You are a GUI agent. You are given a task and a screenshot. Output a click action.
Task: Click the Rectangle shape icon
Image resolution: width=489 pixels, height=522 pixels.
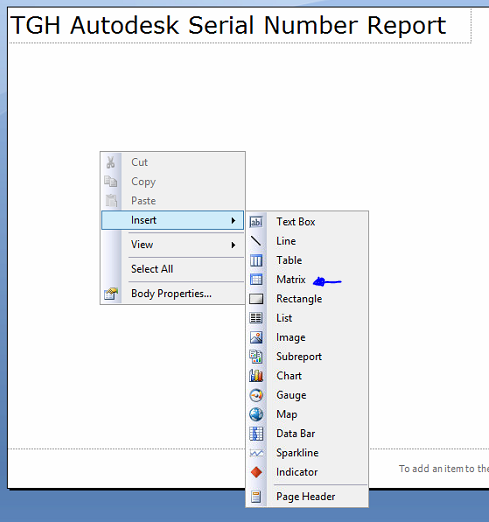256,299
